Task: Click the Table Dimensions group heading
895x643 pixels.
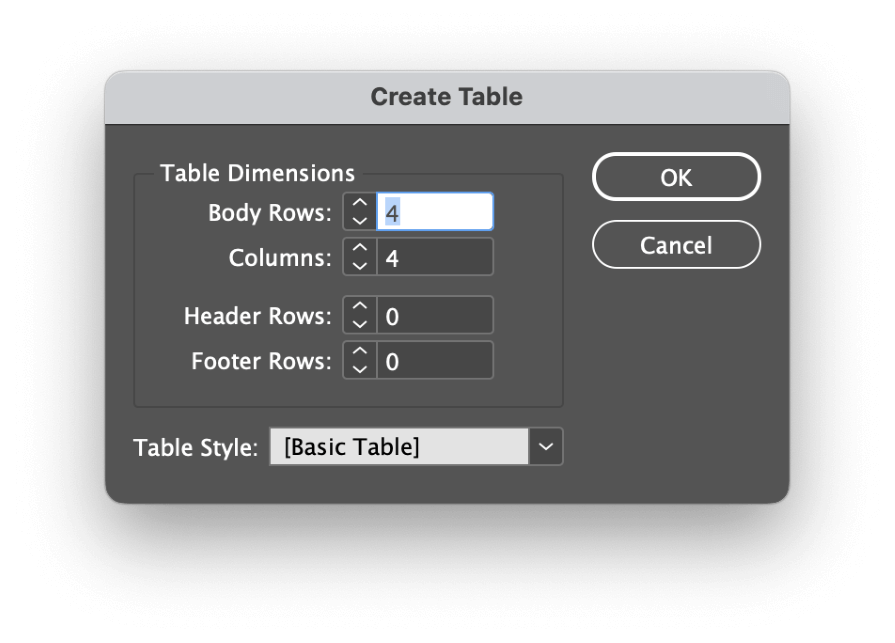Action: 256,172
